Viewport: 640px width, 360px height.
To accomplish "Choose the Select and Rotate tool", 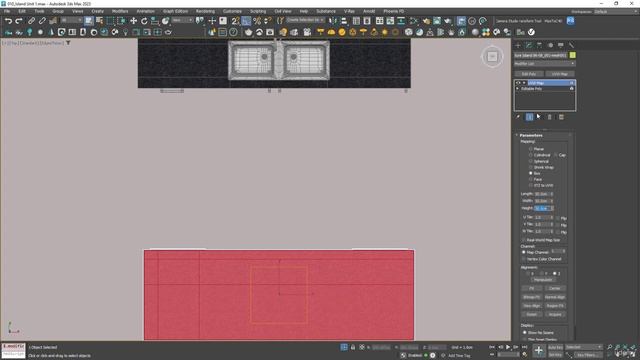I will [144, 21].
